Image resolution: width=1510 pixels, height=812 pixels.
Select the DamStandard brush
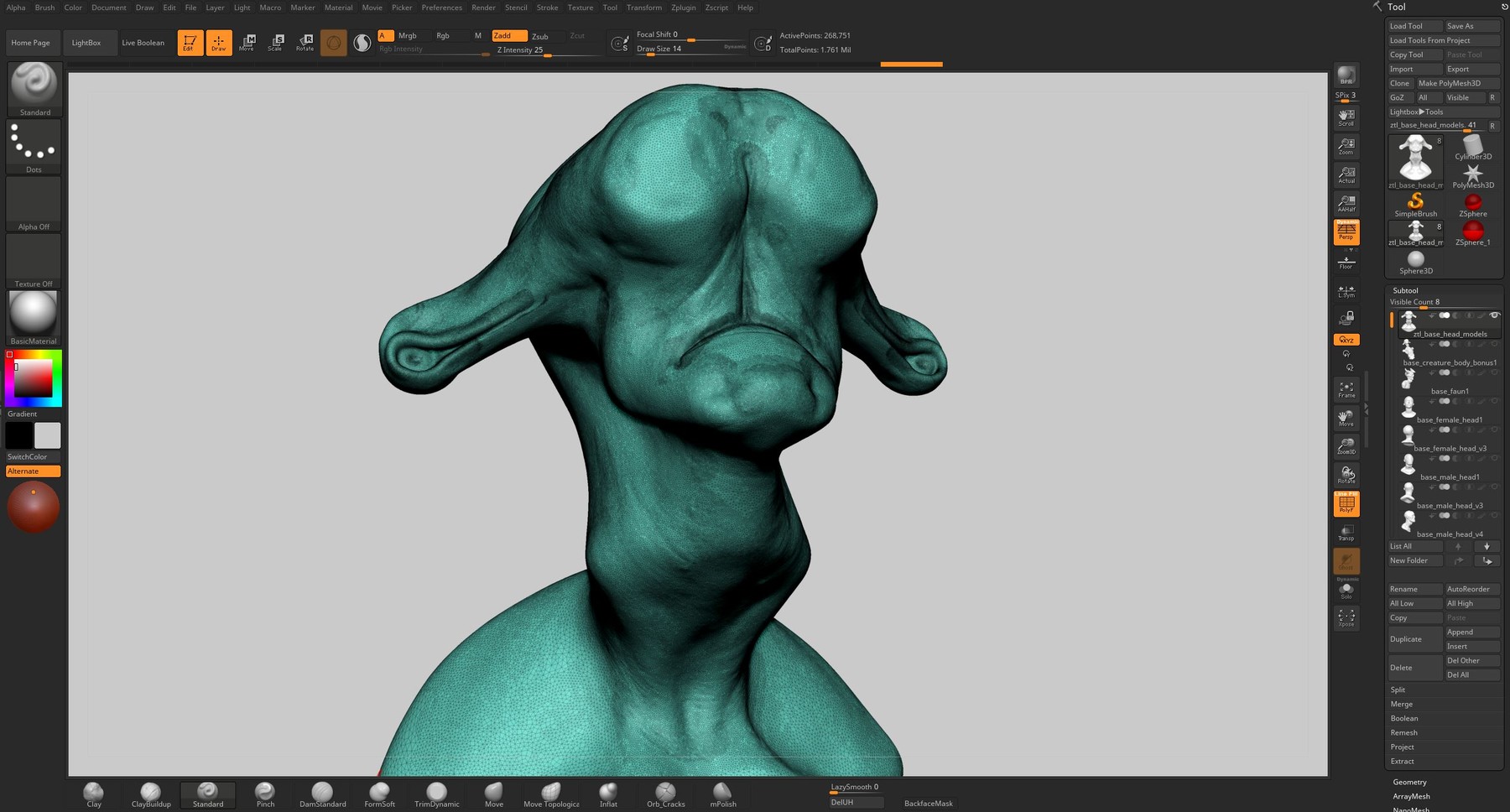[322, 790]
